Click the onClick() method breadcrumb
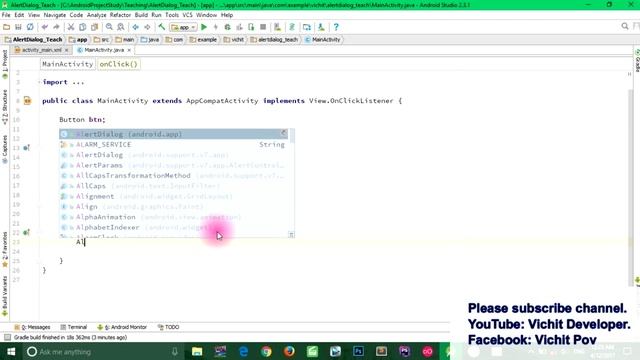640x360 pixels. pyautogui.click(x=118, y=64)
